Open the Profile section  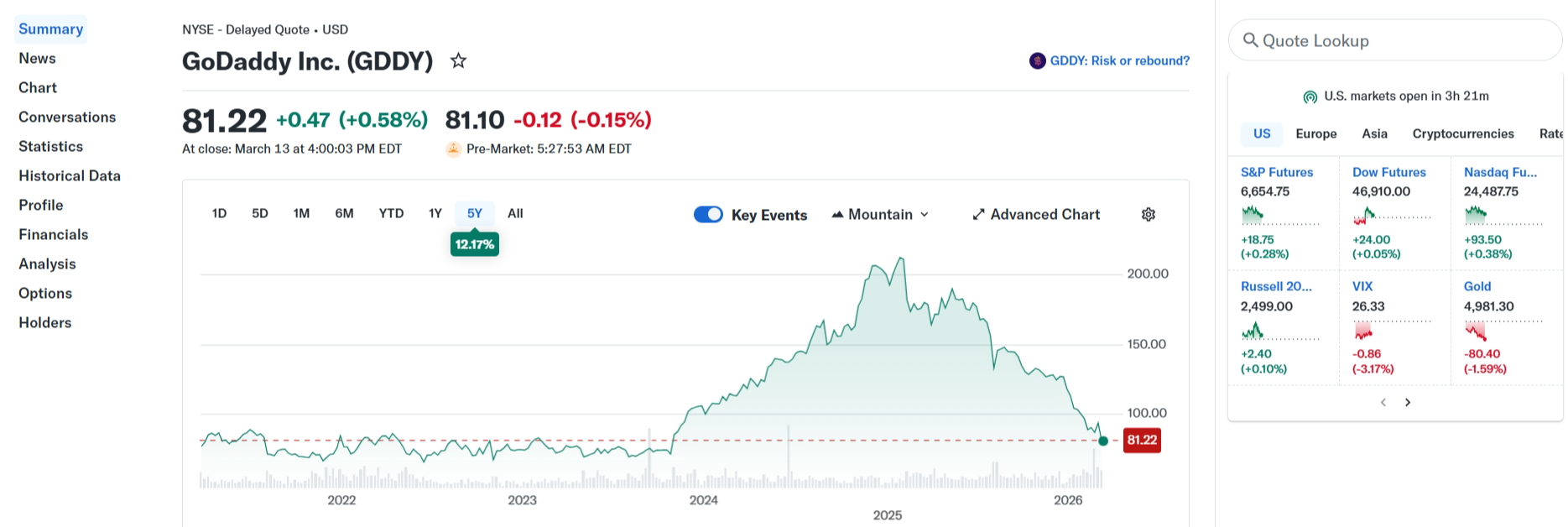(41, 206)
